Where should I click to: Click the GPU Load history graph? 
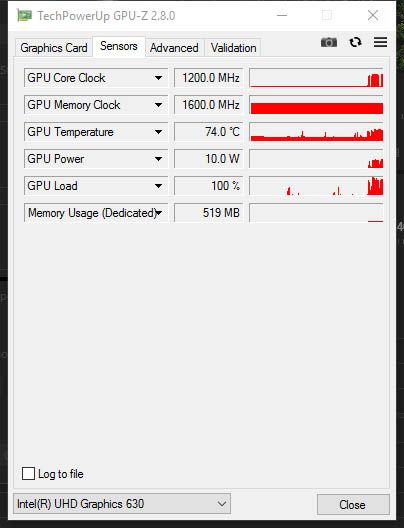[316, 186]
